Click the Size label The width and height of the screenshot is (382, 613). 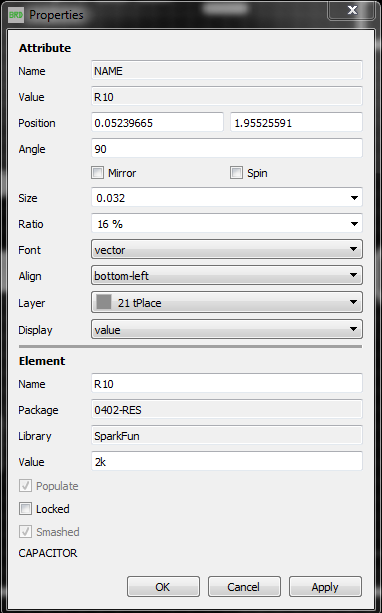point(28,198)
